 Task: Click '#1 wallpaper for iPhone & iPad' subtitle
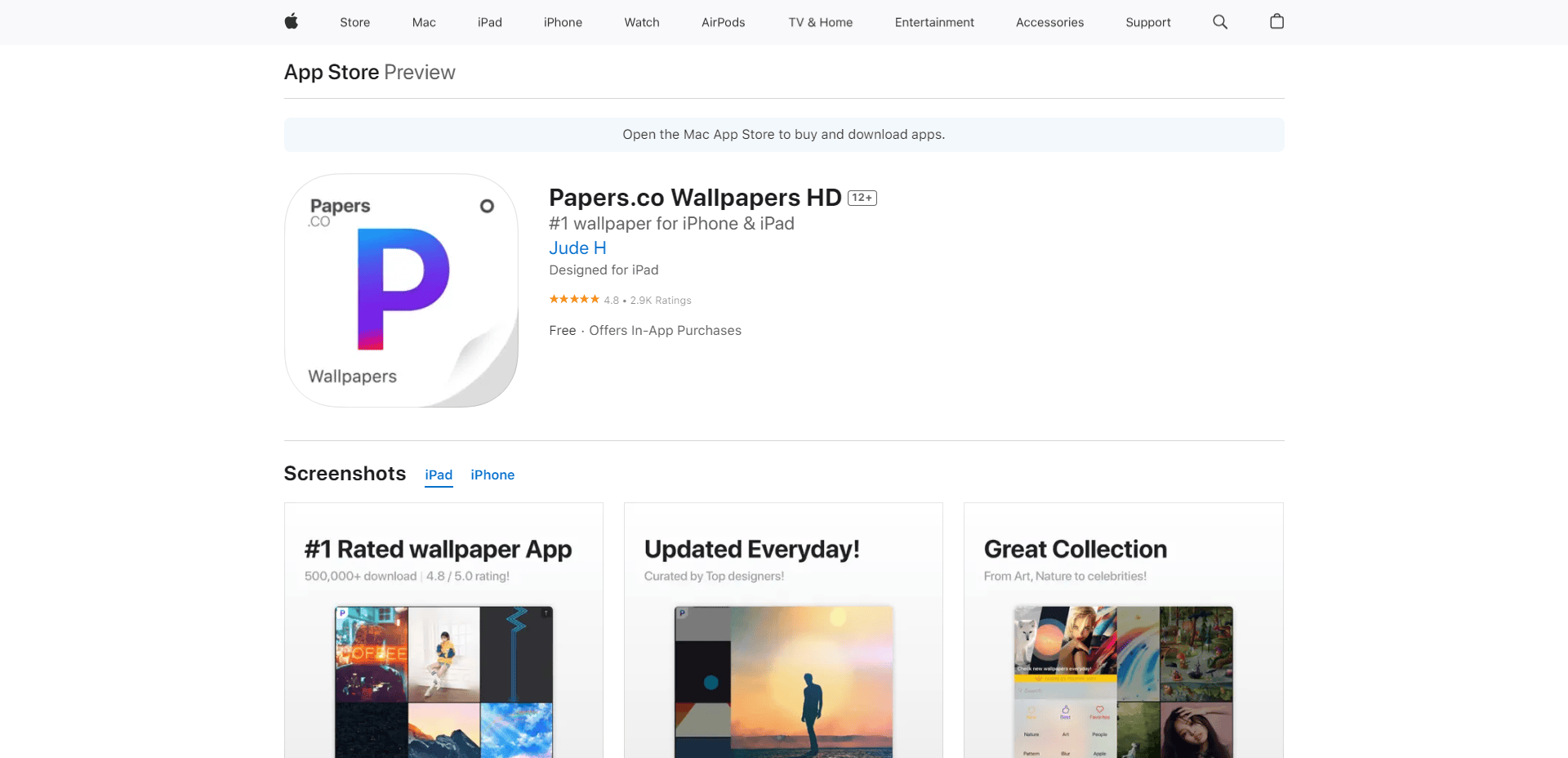[x=671, y=223]
